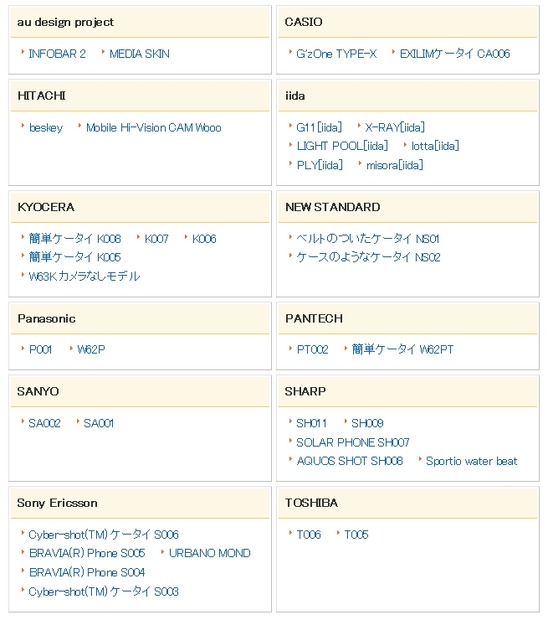548x620 pixels.
Task: Open Mobile Hi-Vision CAM Wooo link
Action: (154, 128)
